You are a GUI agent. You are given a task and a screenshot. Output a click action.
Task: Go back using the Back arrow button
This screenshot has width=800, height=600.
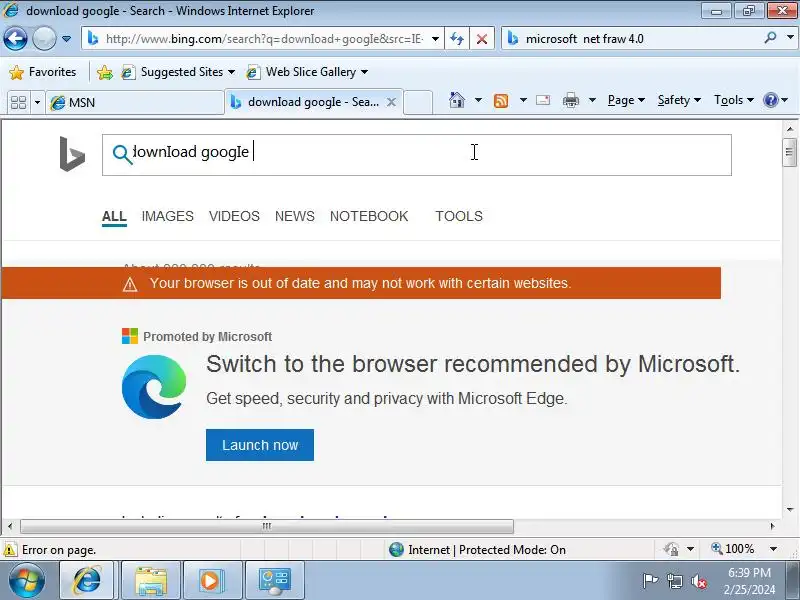coord(15,39)
